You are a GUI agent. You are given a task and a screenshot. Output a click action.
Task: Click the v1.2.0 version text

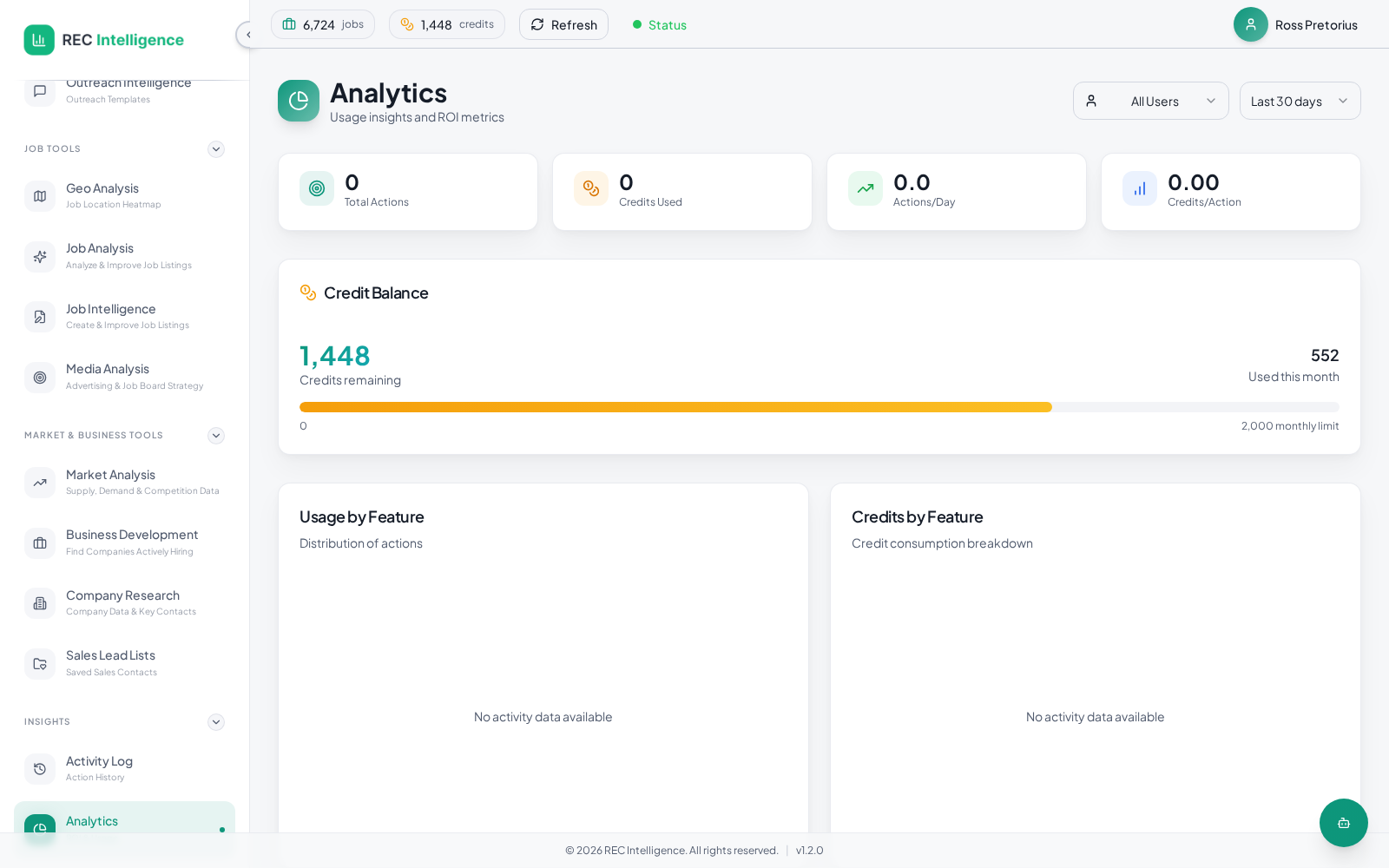pos(809,851)
